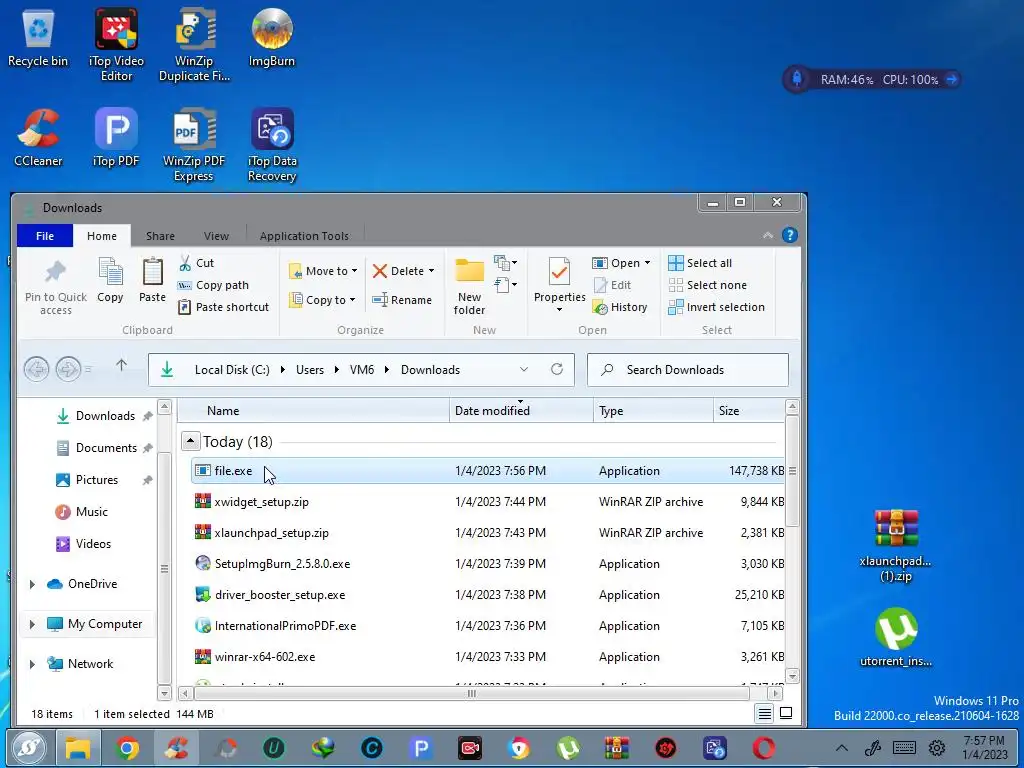The image size is (1024, 768).
Task: Click the Copy ribbon button
Action: pyautogui.click(x=110, y=281)
